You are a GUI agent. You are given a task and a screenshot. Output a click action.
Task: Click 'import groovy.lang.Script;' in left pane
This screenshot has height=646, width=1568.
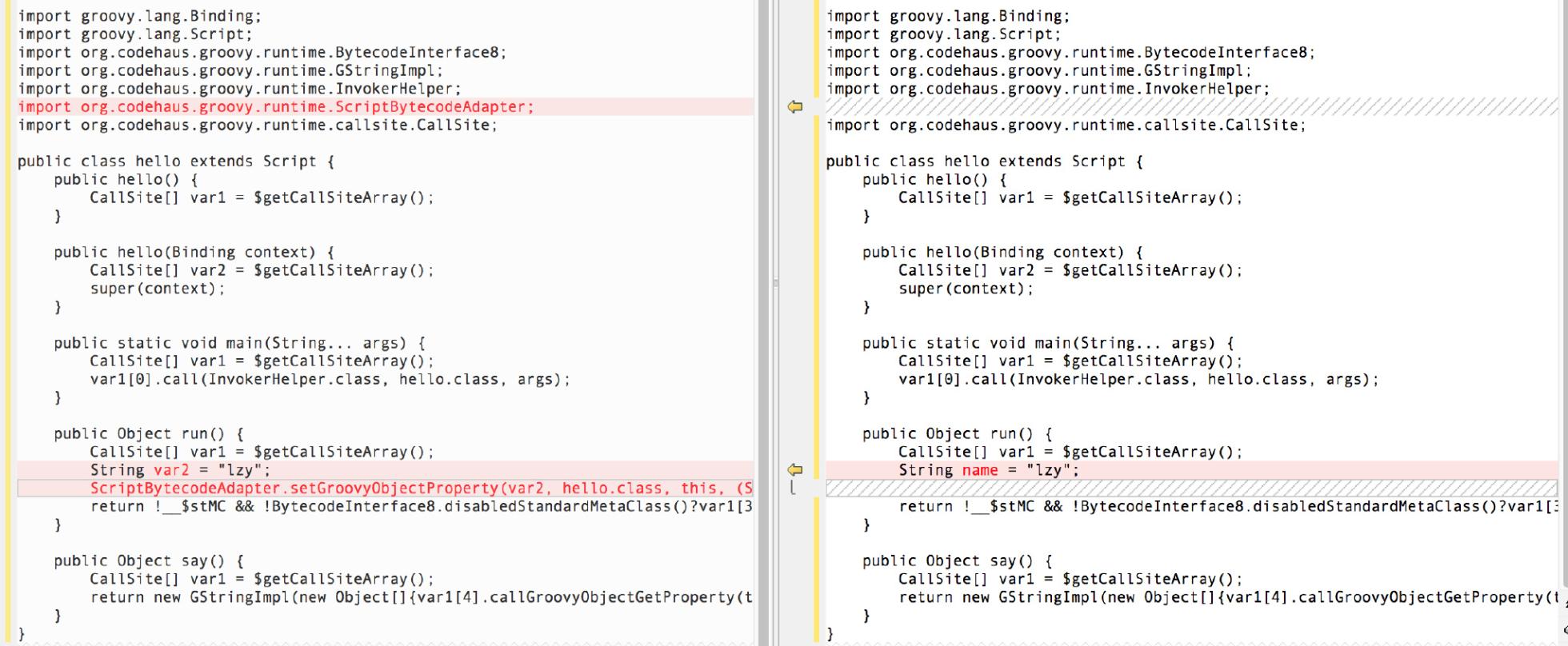tap(135, 34)
